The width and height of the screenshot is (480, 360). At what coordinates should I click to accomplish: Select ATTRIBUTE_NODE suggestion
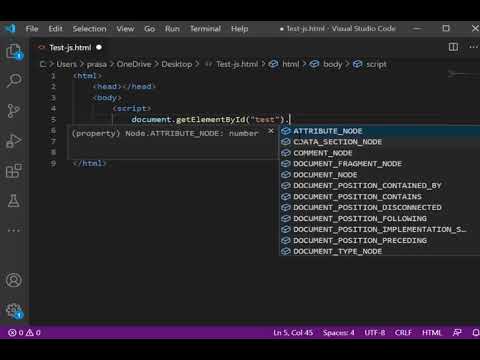click(x=379, y=131)
